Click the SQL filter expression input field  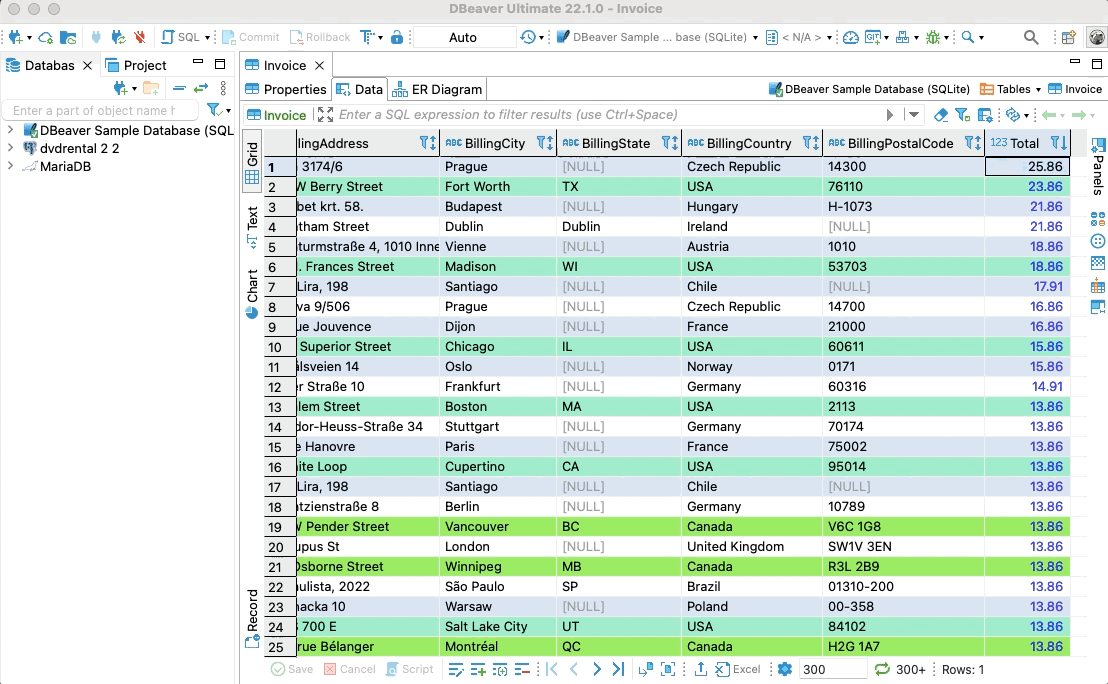point(600,115)
